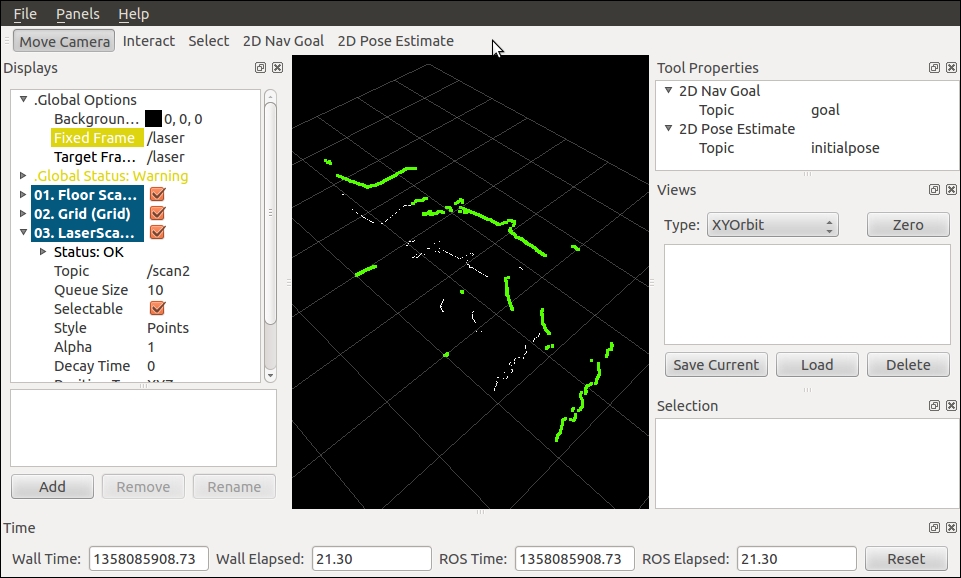
Task: Click the Alpha value 1
Action: pyautogui.click(x=151, y=347)
